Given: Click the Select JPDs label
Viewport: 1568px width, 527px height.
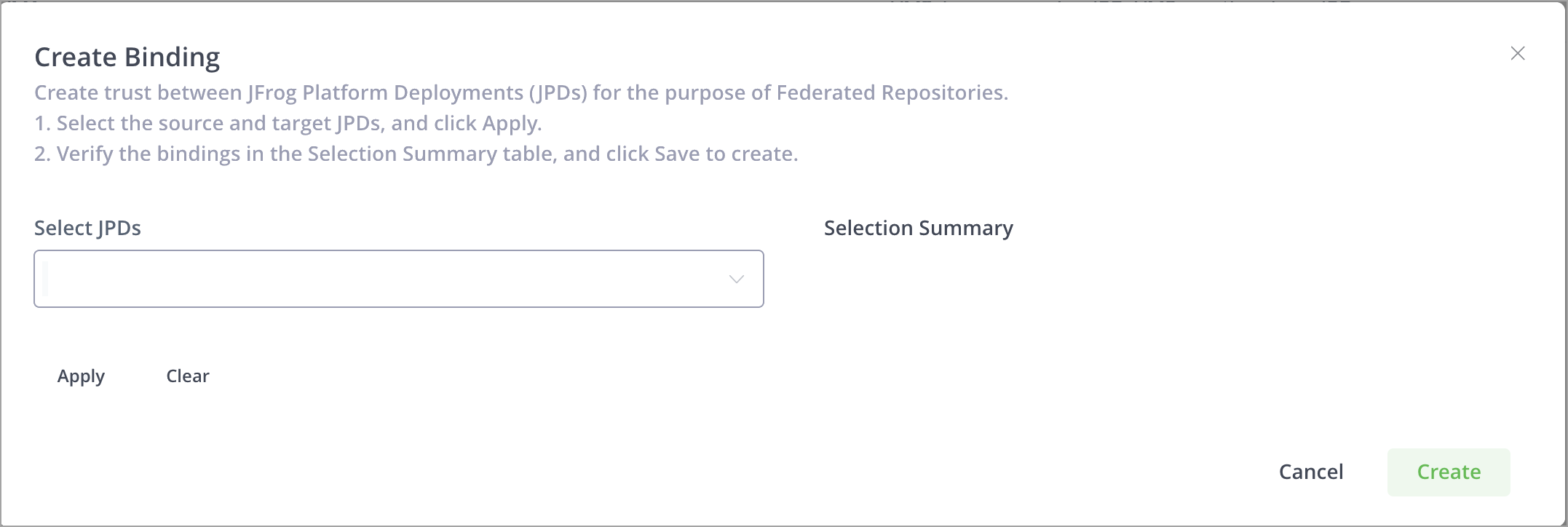Looking at the screenshot, I should point(87,228).
